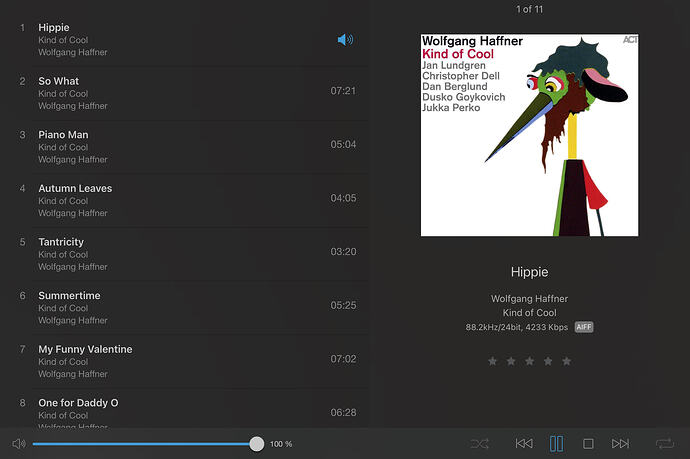Click track number 6 in the list

pos(22,296)
